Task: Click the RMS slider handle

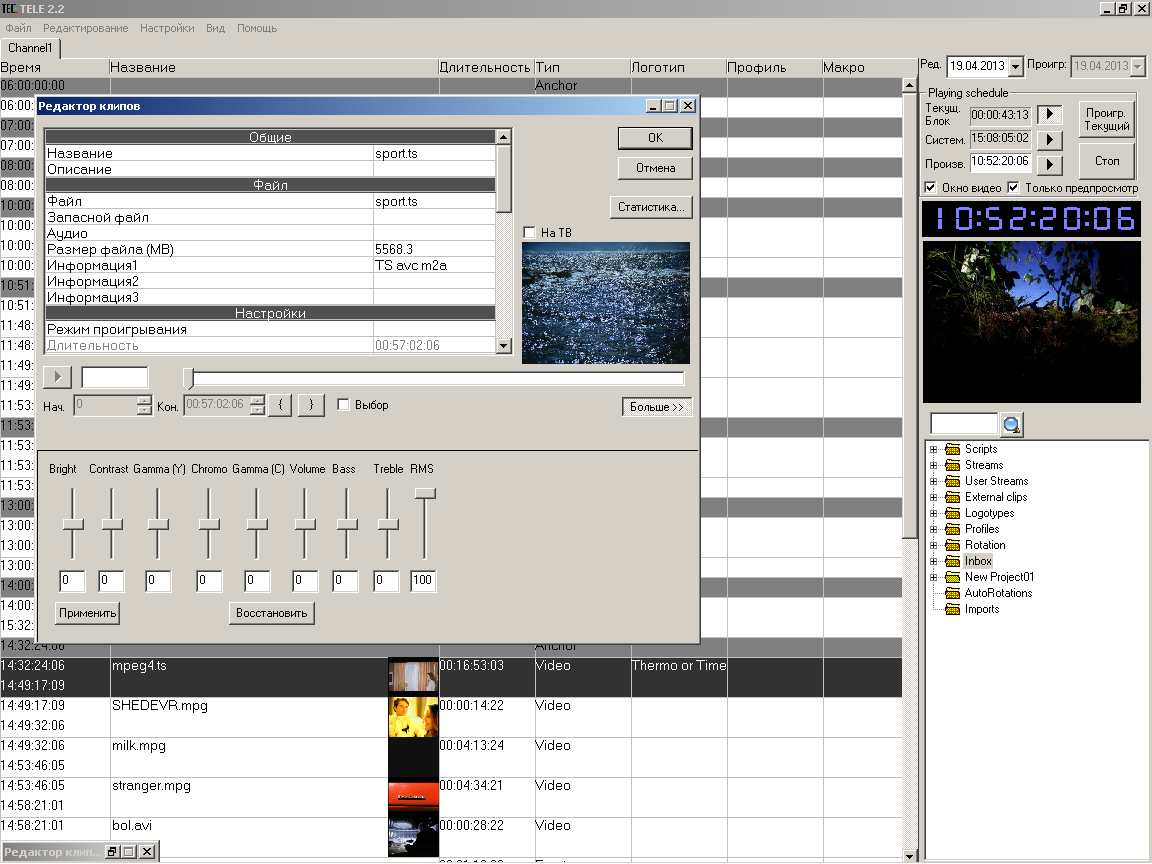Action: click(x=425, y=494)
